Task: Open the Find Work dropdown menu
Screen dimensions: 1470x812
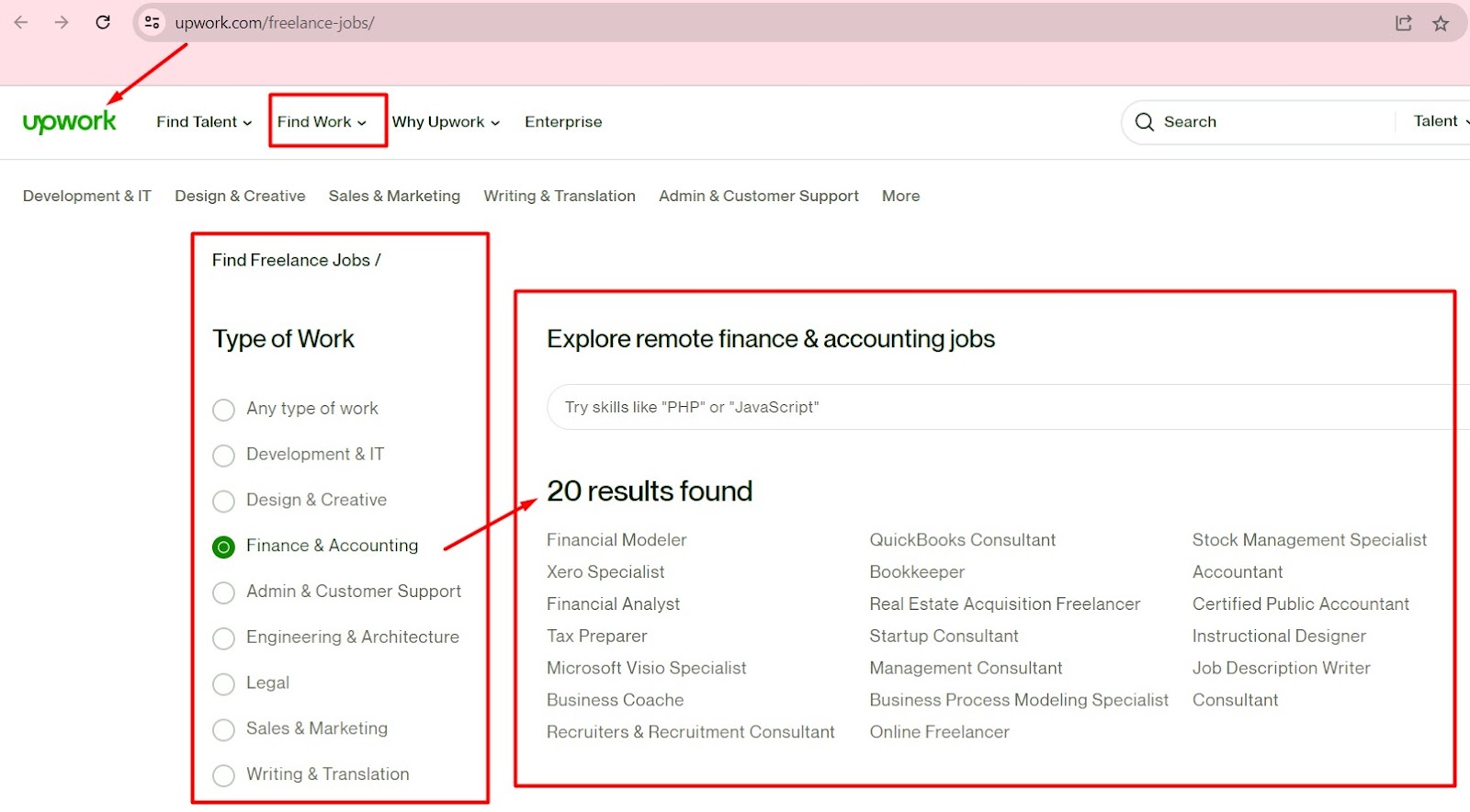Action: pyautogui.click(x=322, y=121)
